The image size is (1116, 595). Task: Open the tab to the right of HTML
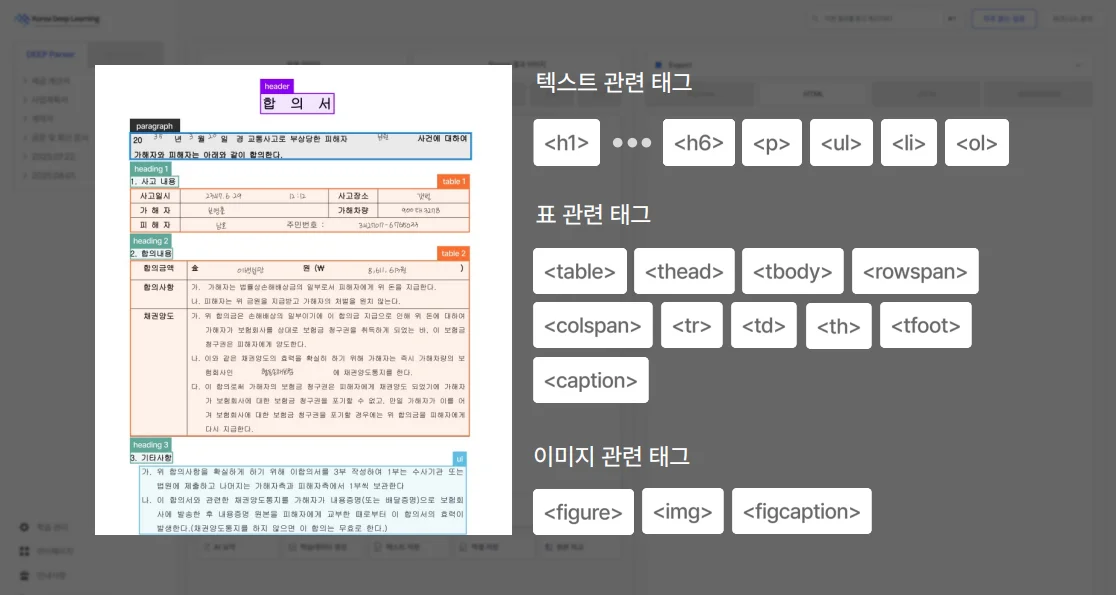tap(925, 93)
